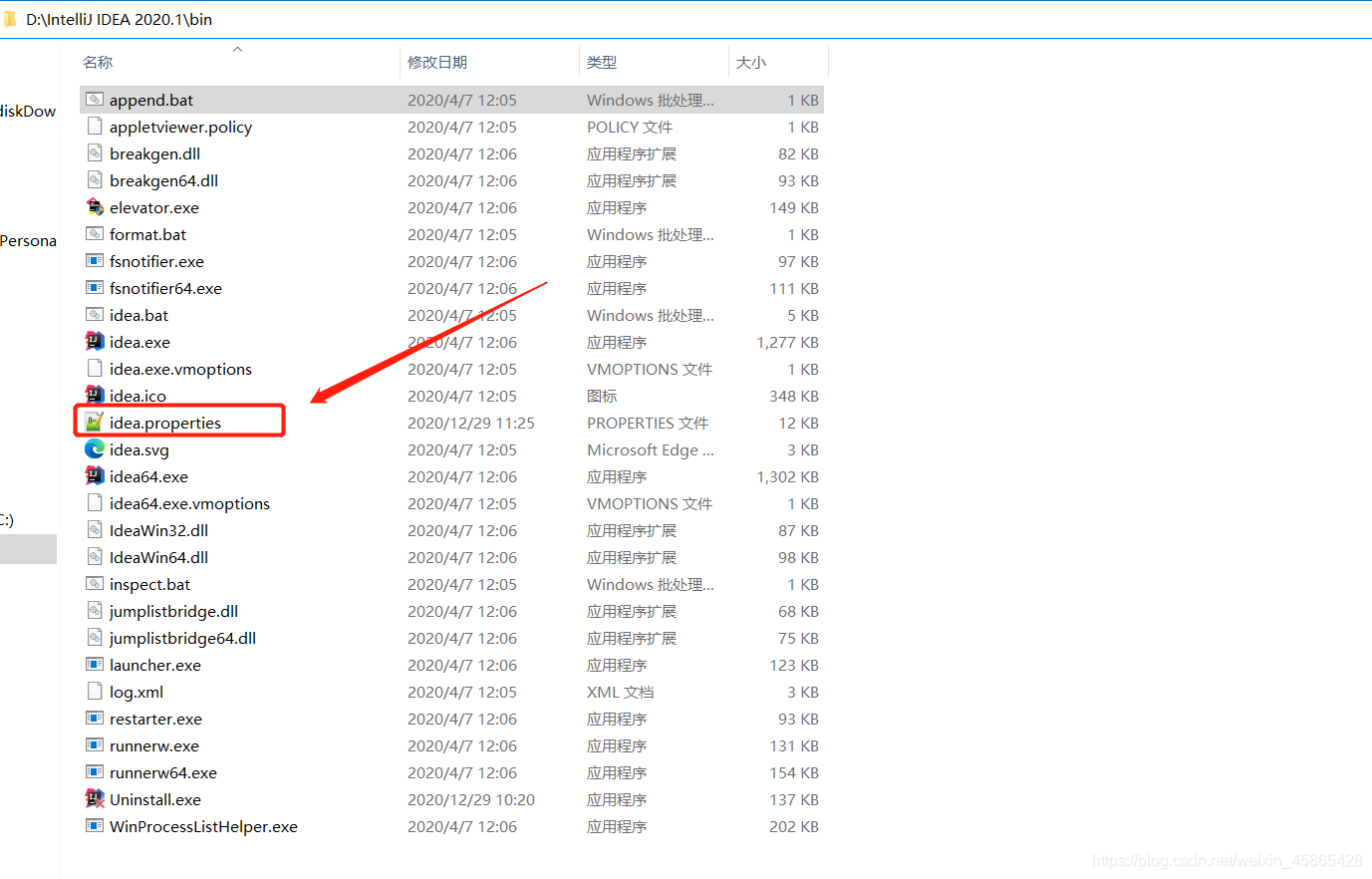1372x879 pixels.
Task: Select the file name idea64.exe.vmoptions
Action: pos(189,503)
